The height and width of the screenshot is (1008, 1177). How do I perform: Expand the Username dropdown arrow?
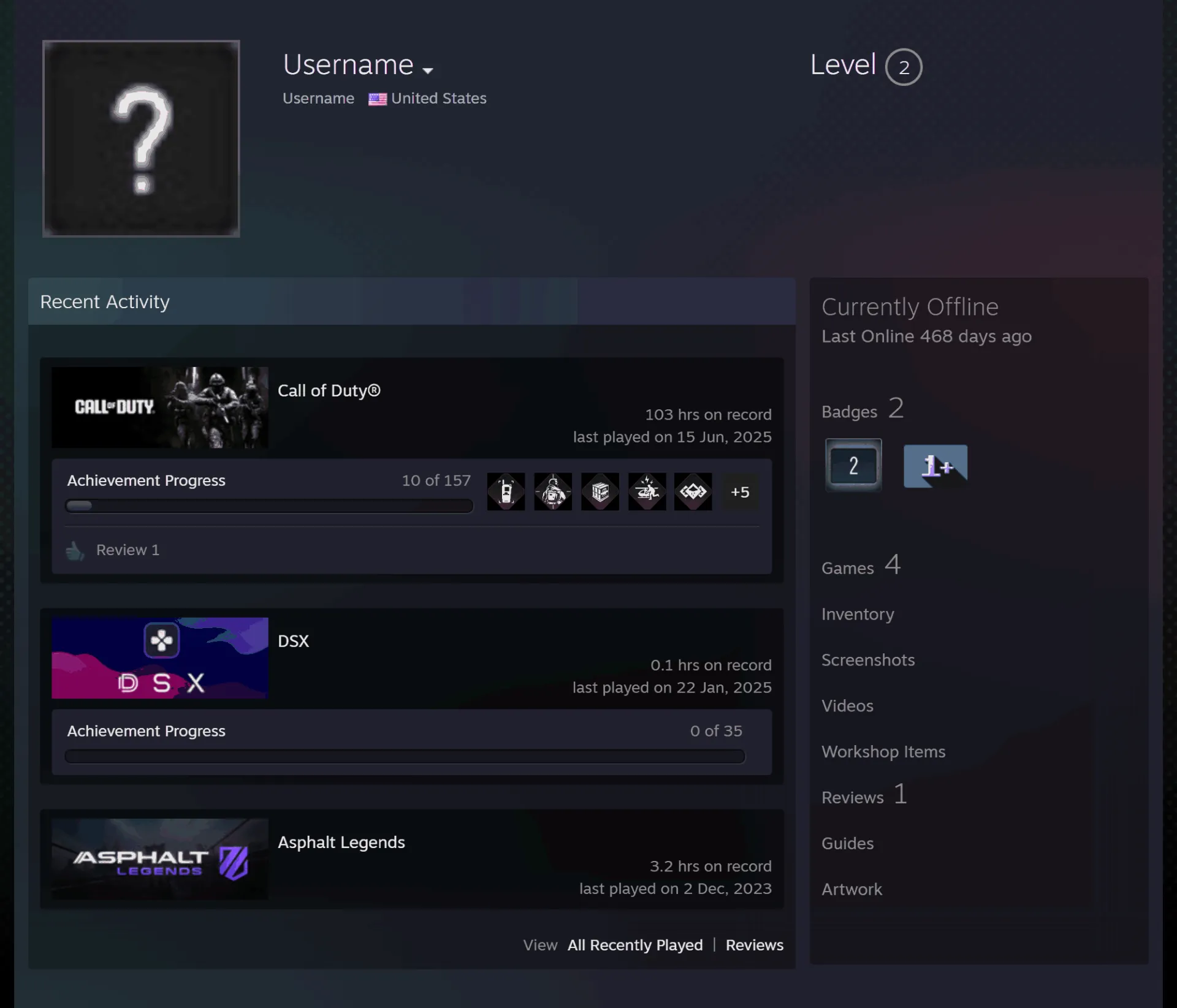(428, 70)
